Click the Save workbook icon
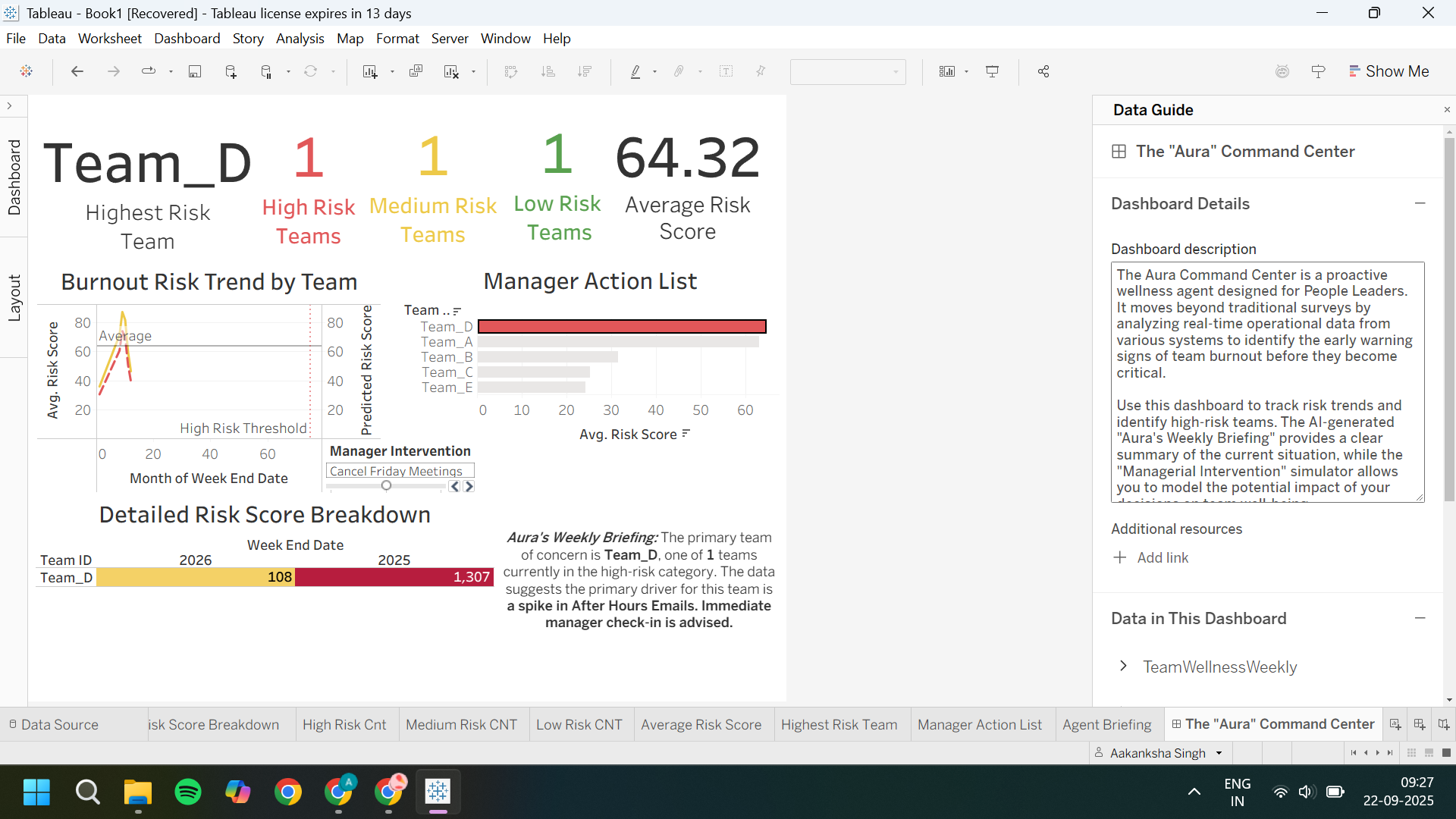 [x=195, y=71]
